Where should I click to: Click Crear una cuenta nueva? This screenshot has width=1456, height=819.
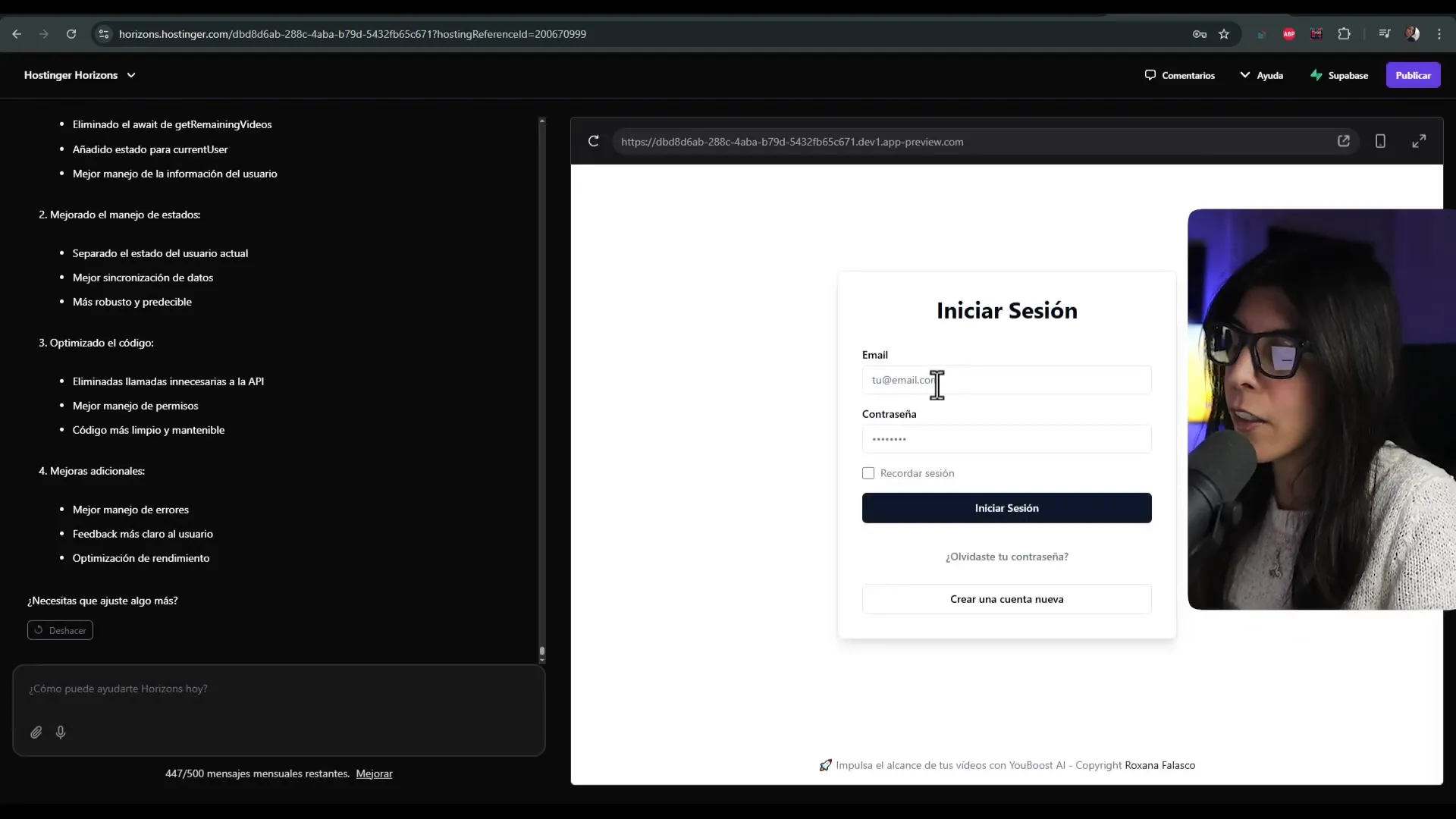click(x=1006, y=599)
